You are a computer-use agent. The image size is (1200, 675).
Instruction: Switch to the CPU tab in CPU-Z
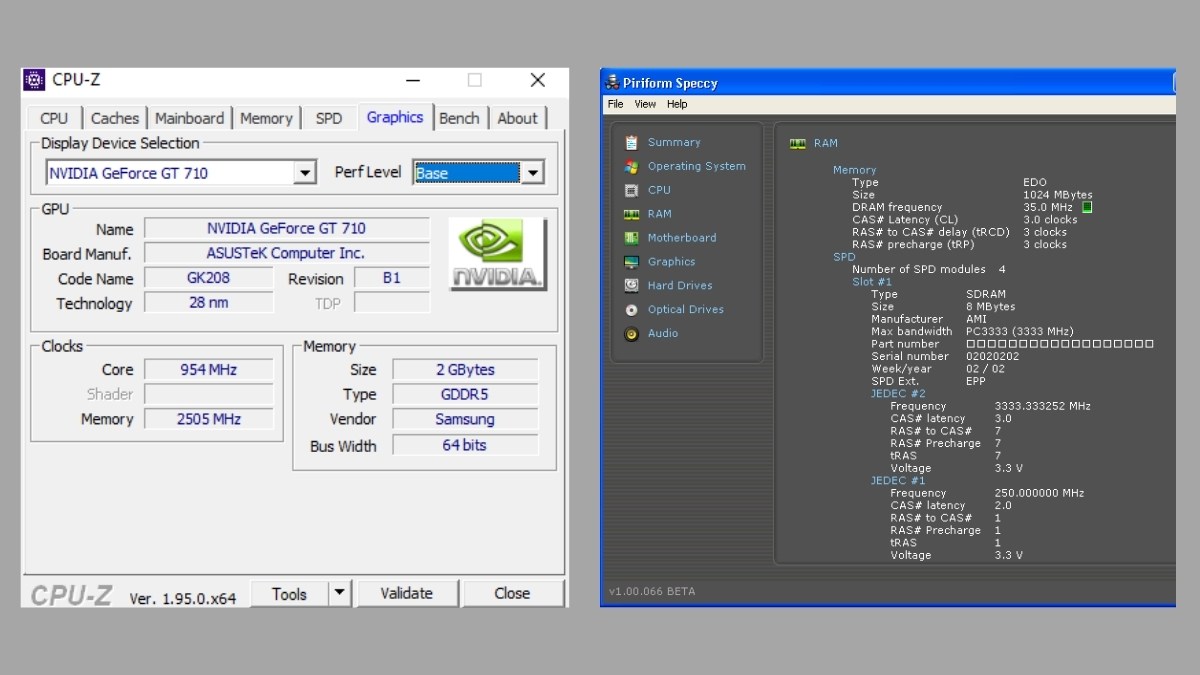54,118
